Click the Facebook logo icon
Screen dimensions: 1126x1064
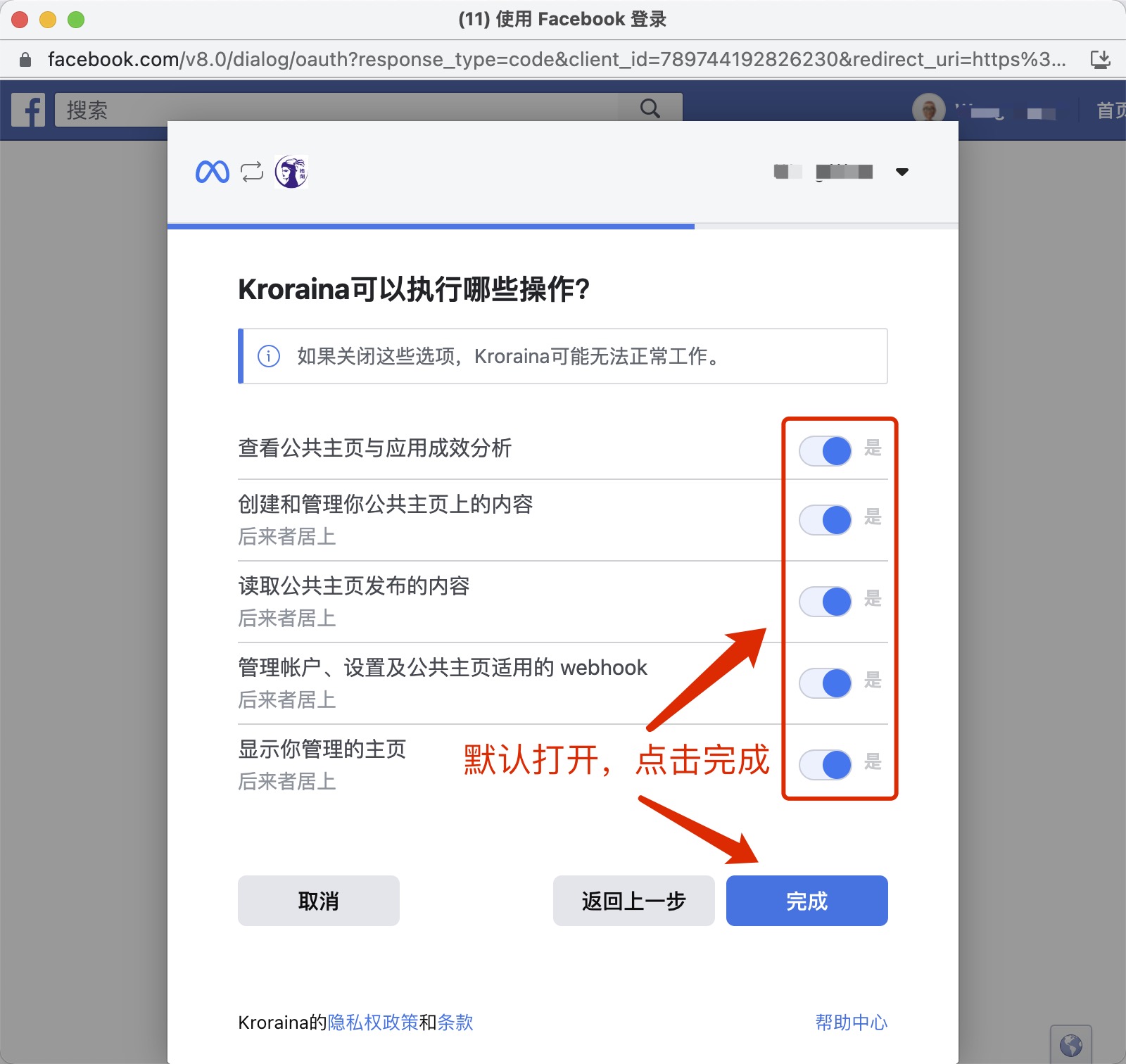coord(28,110)
